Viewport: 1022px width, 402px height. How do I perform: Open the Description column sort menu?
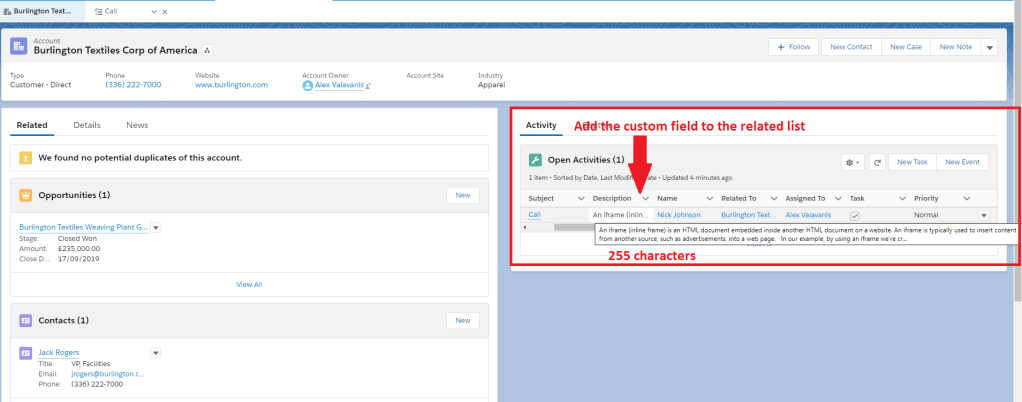coord(646,198)
